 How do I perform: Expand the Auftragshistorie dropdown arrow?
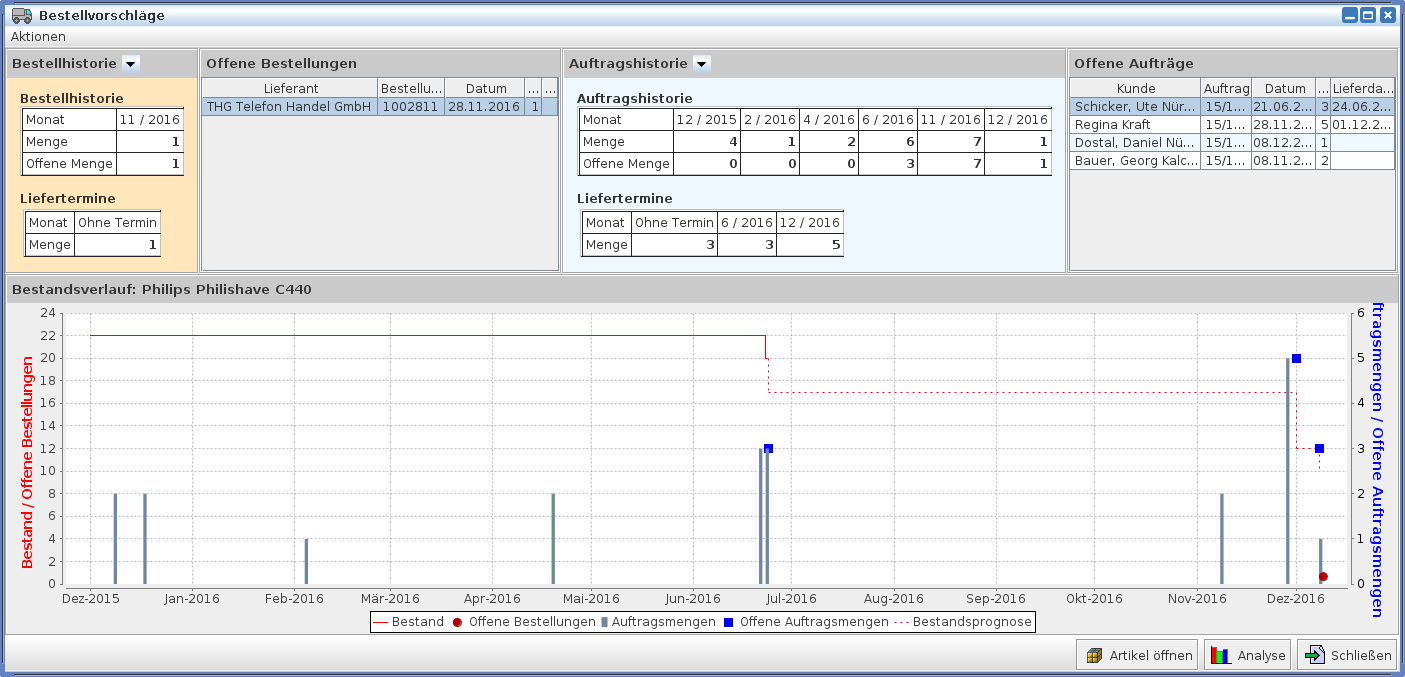coord(702,64)
